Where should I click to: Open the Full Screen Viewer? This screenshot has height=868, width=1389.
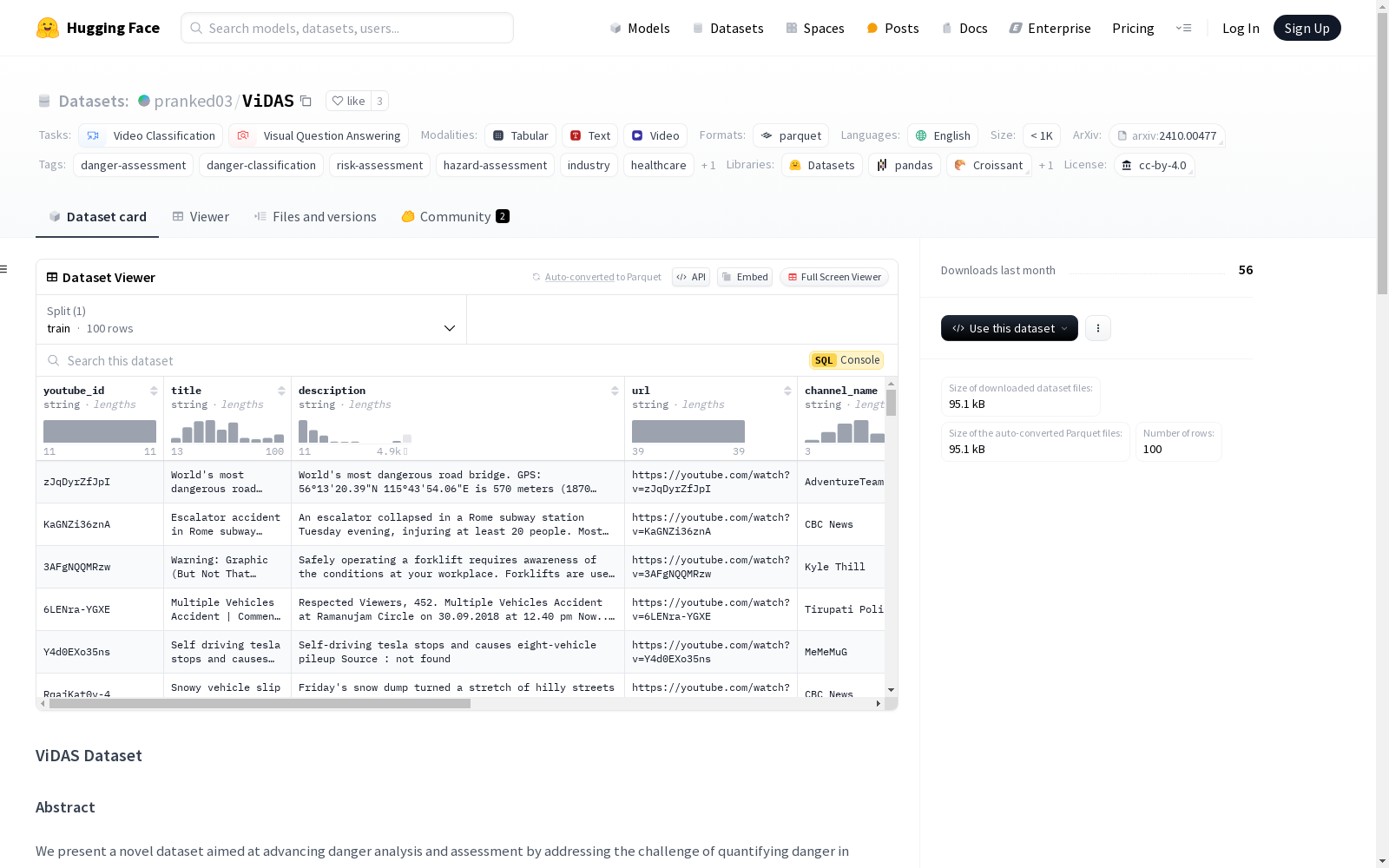pos(833,277)
